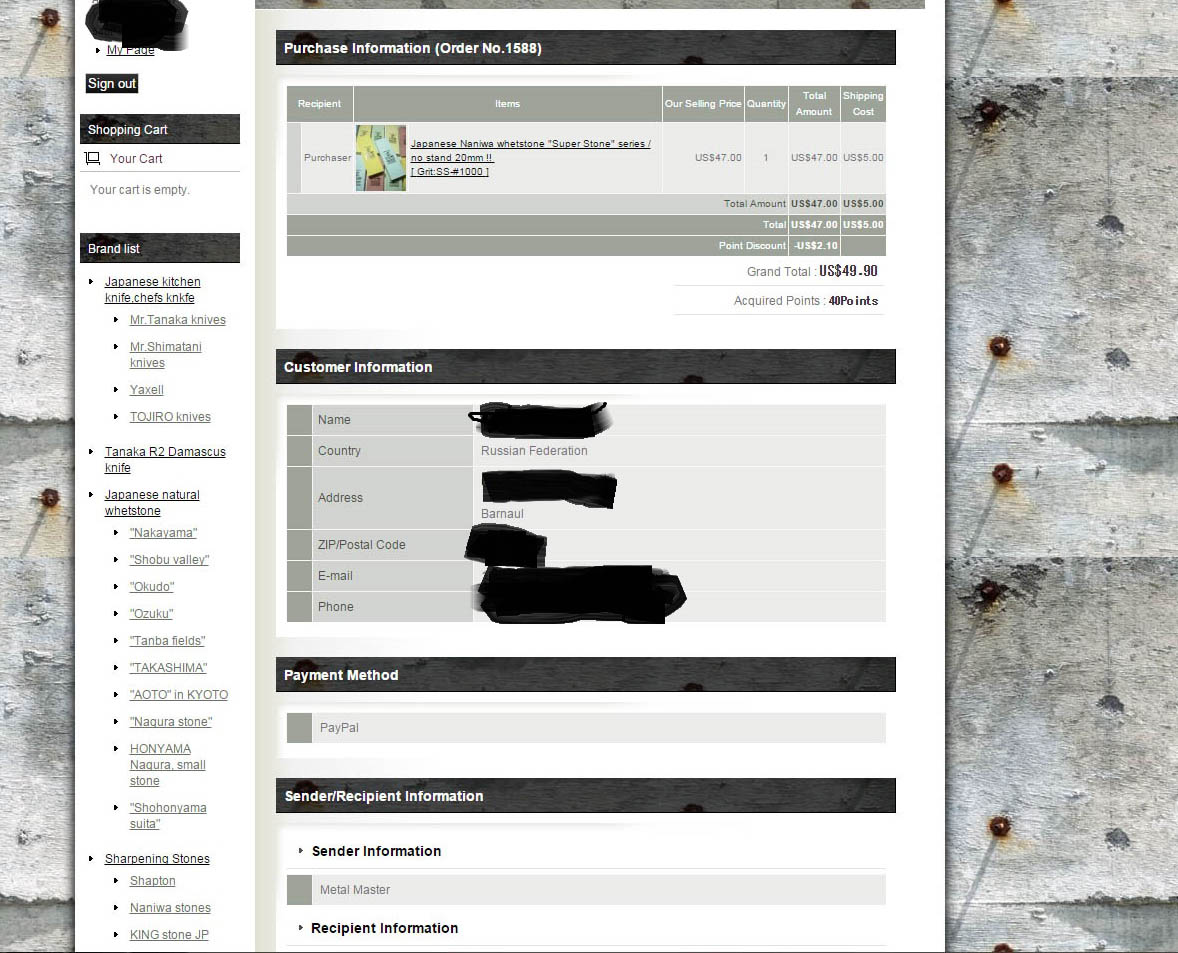
Task: Expand the Recipient Information arrow
Action: click(301, 928)
